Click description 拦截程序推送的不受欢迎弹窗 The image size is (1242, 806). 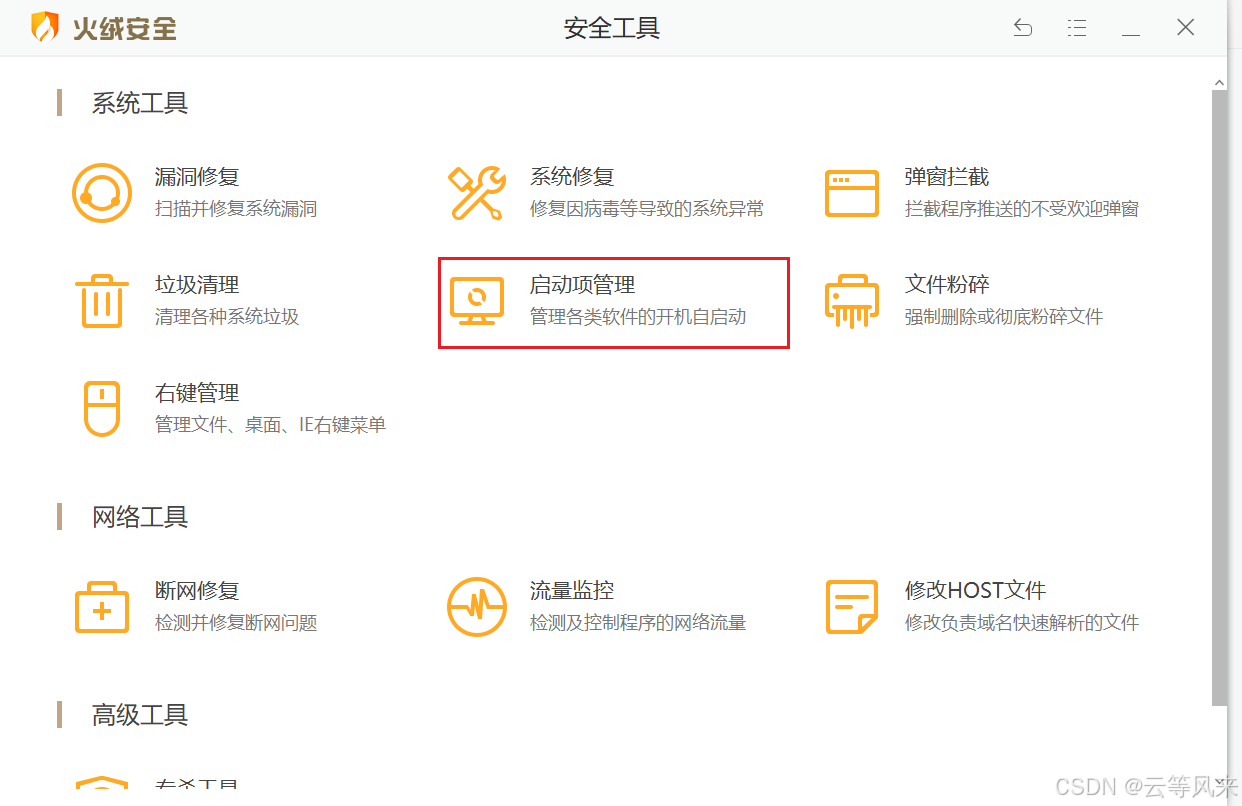1022,209
